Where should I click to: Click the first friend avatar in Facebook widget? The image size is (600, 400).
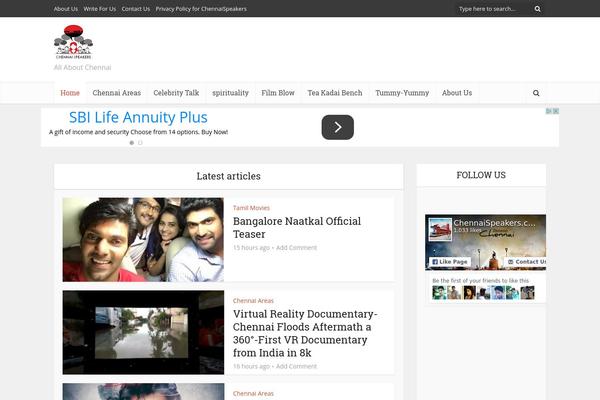[439, 293]
